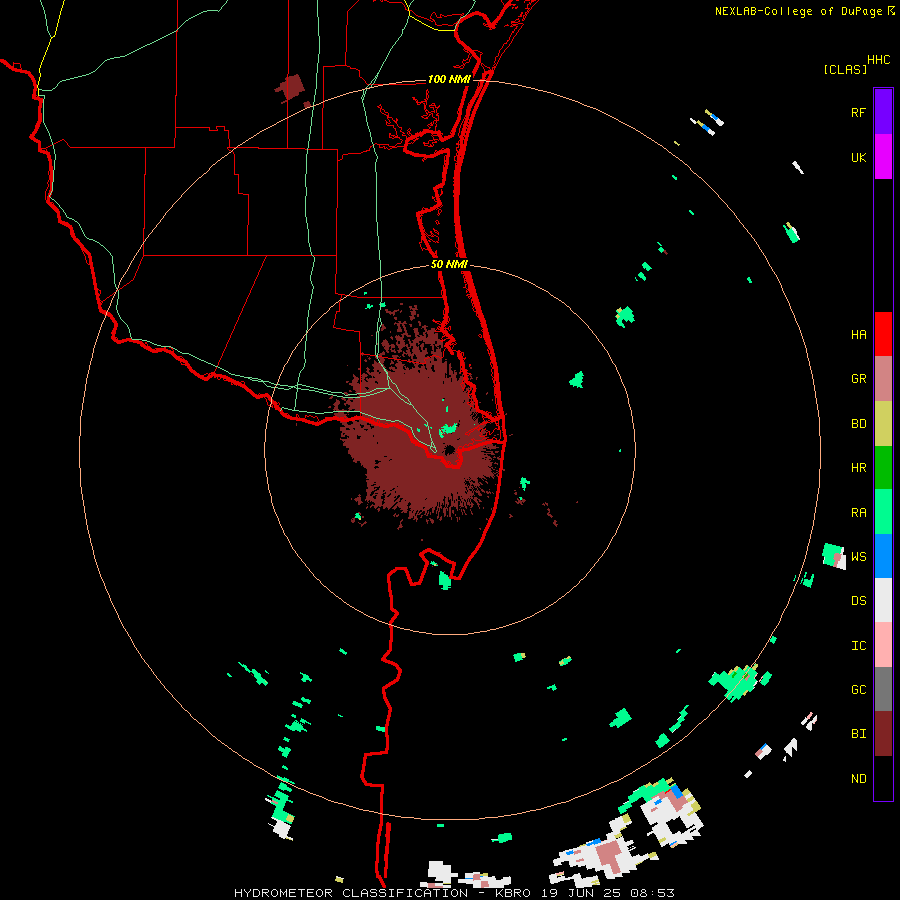Click the 'RA' legend label
The width and height of the screenshot is (900, 900).
[858, 513]
